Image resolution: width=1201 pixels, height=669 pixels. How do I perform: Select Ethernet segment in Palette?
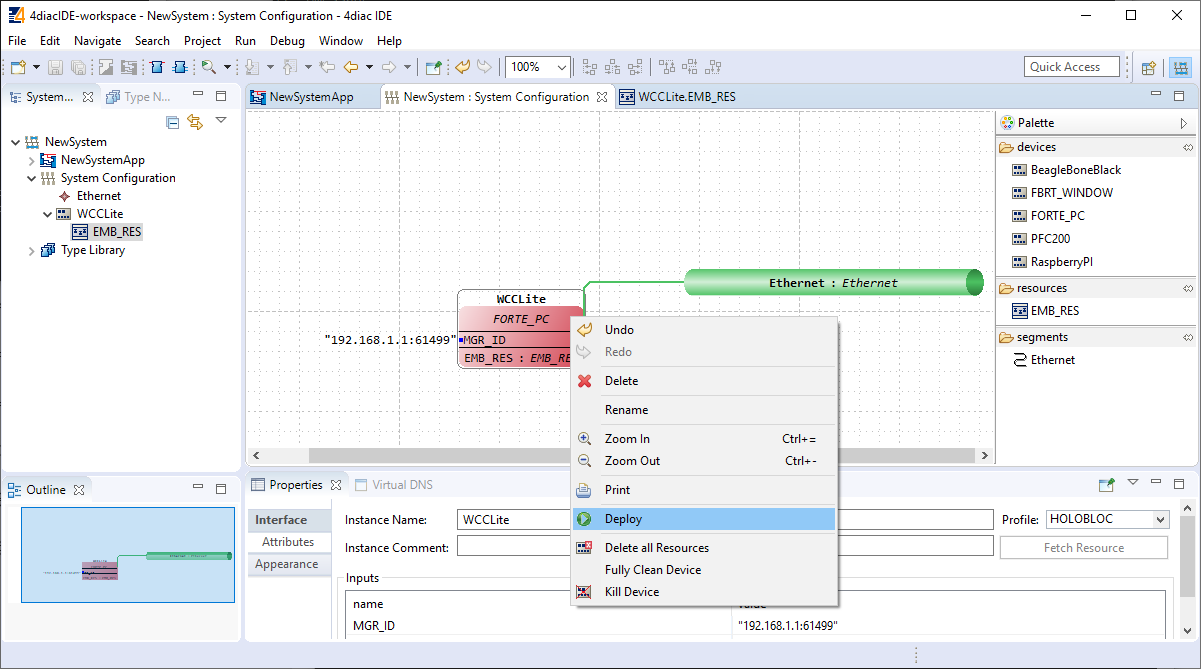(x=1043, y=360)
